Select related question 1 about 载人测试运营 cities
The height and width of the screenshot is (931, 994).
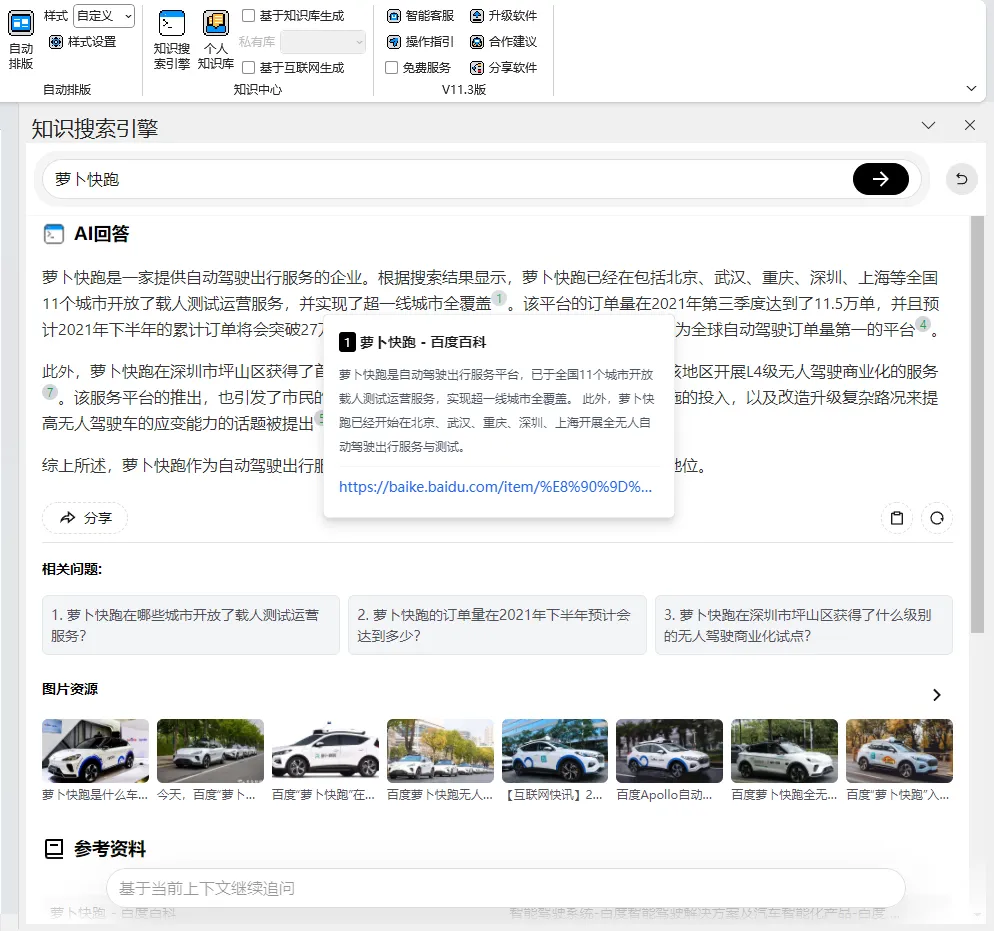point(191,625)
